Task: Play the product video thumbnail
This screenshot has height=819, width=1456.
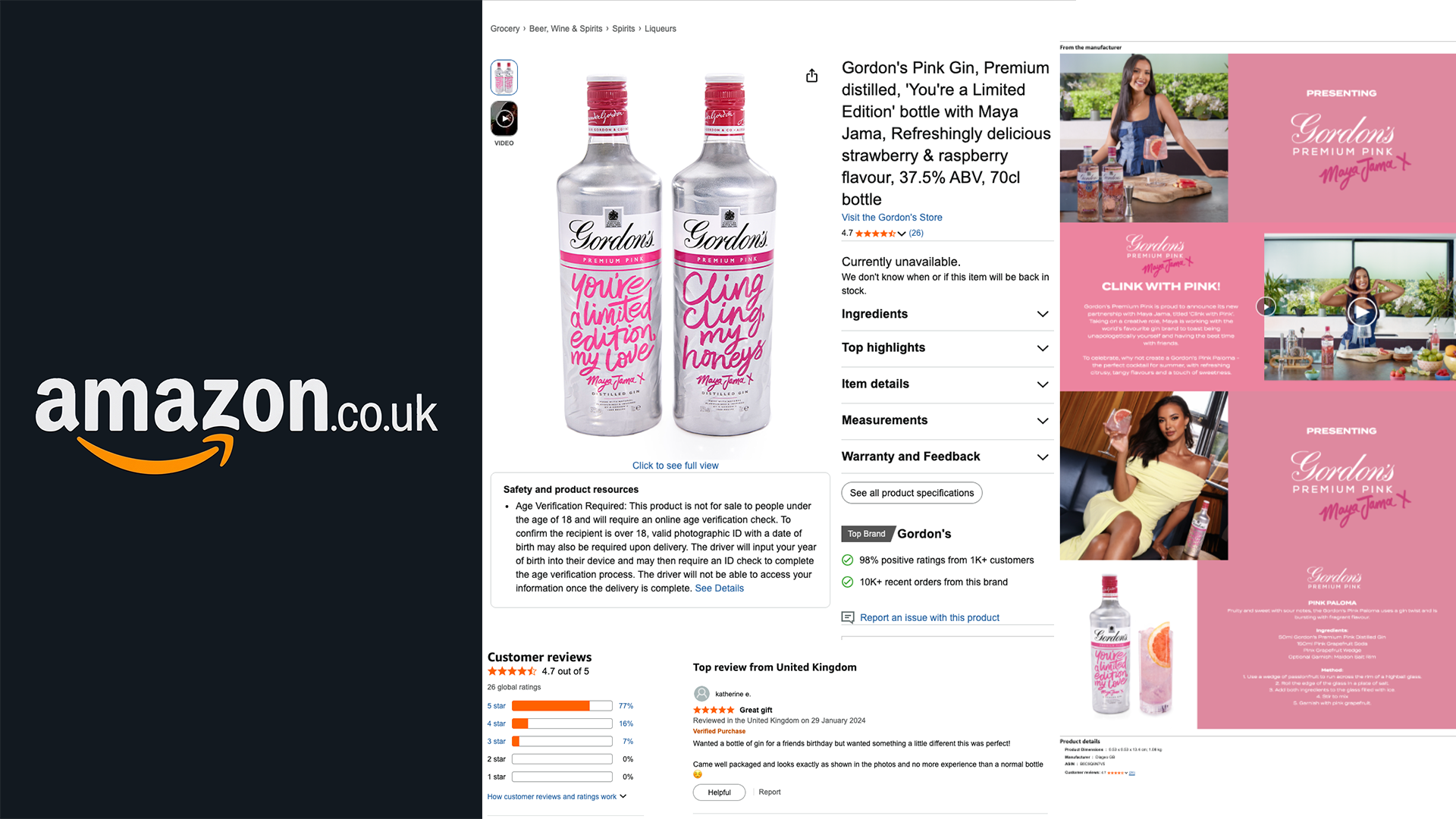Action: tap(504, 118)
